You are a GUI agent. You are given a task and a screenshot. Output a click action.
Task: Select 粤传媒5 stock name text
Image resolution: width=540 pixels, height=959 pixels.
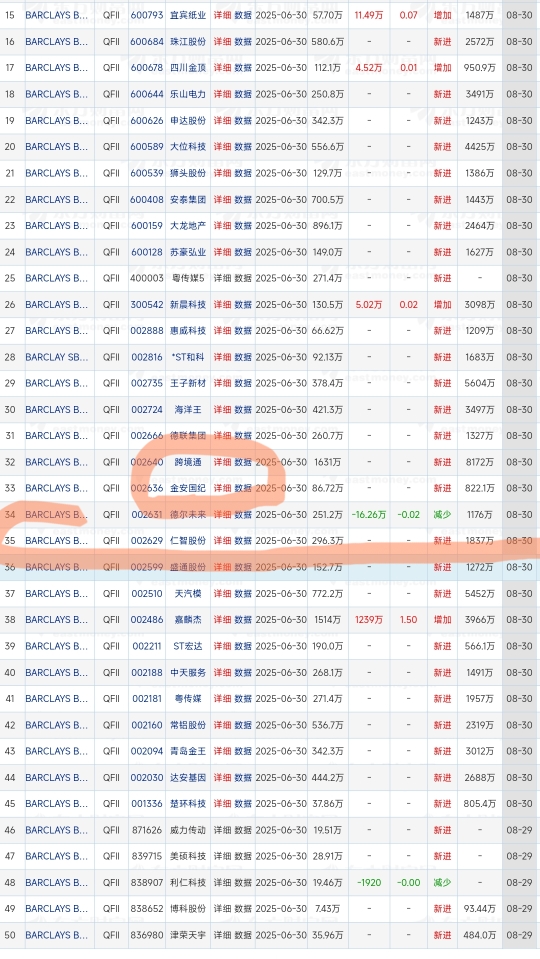click(188, 278)
